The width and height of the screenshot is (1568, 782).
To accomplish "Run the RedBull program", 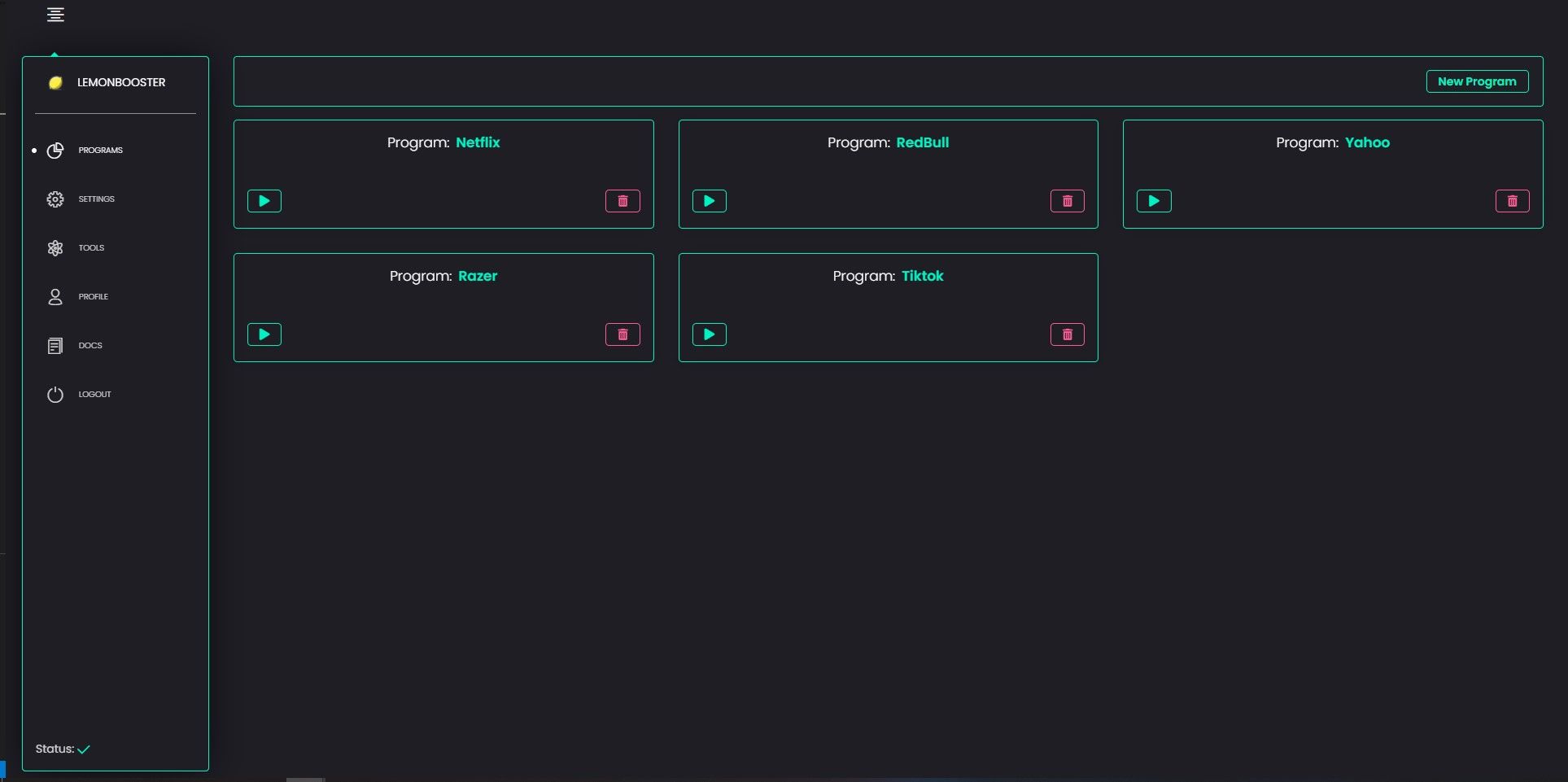I will pyautogui.click(x=710, y=201).
